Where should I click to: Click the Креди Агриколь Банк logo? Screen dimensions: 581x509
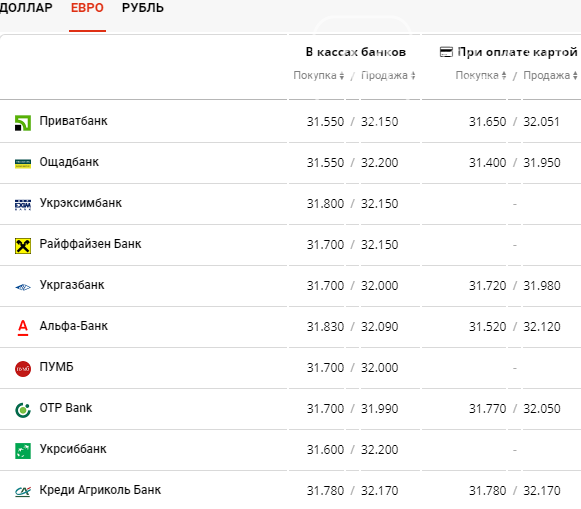(x=23, y=492)
